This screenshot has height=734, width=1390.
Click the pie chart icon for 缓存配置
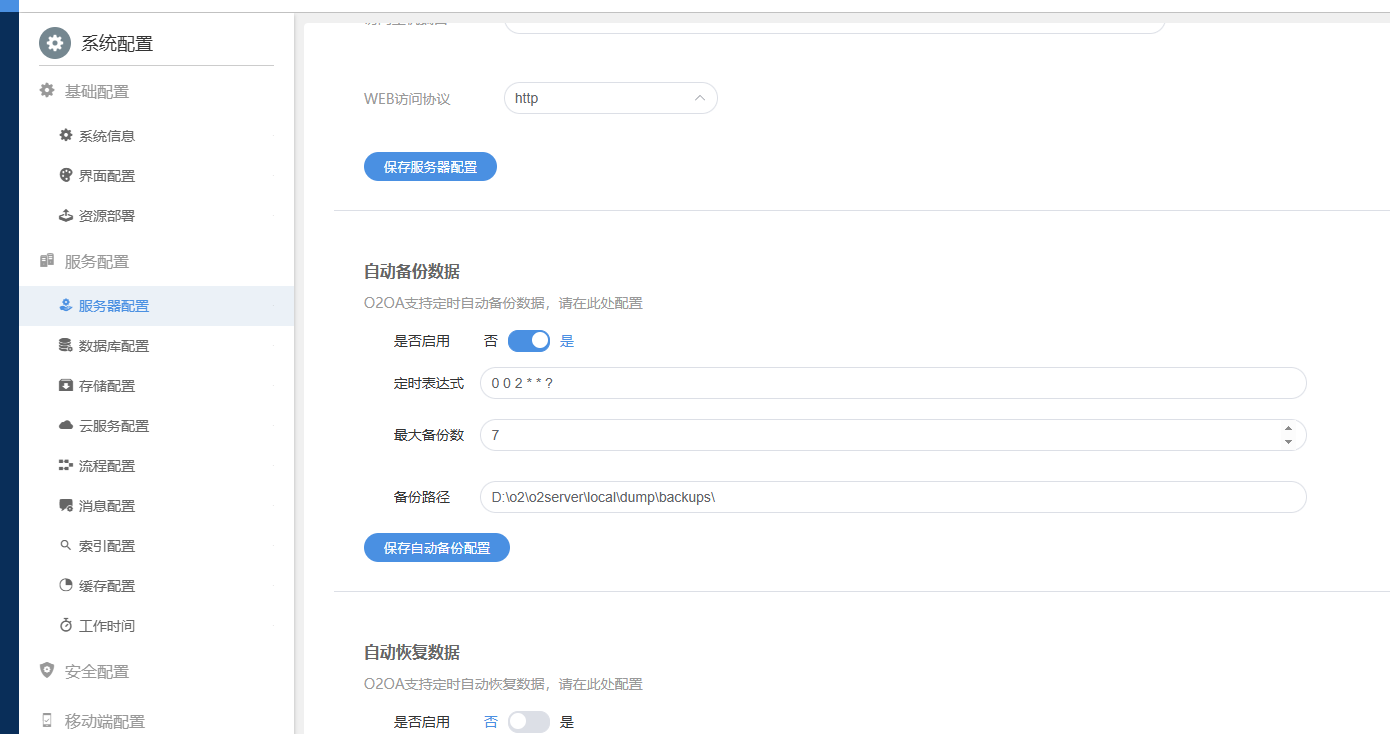(66, 585)
